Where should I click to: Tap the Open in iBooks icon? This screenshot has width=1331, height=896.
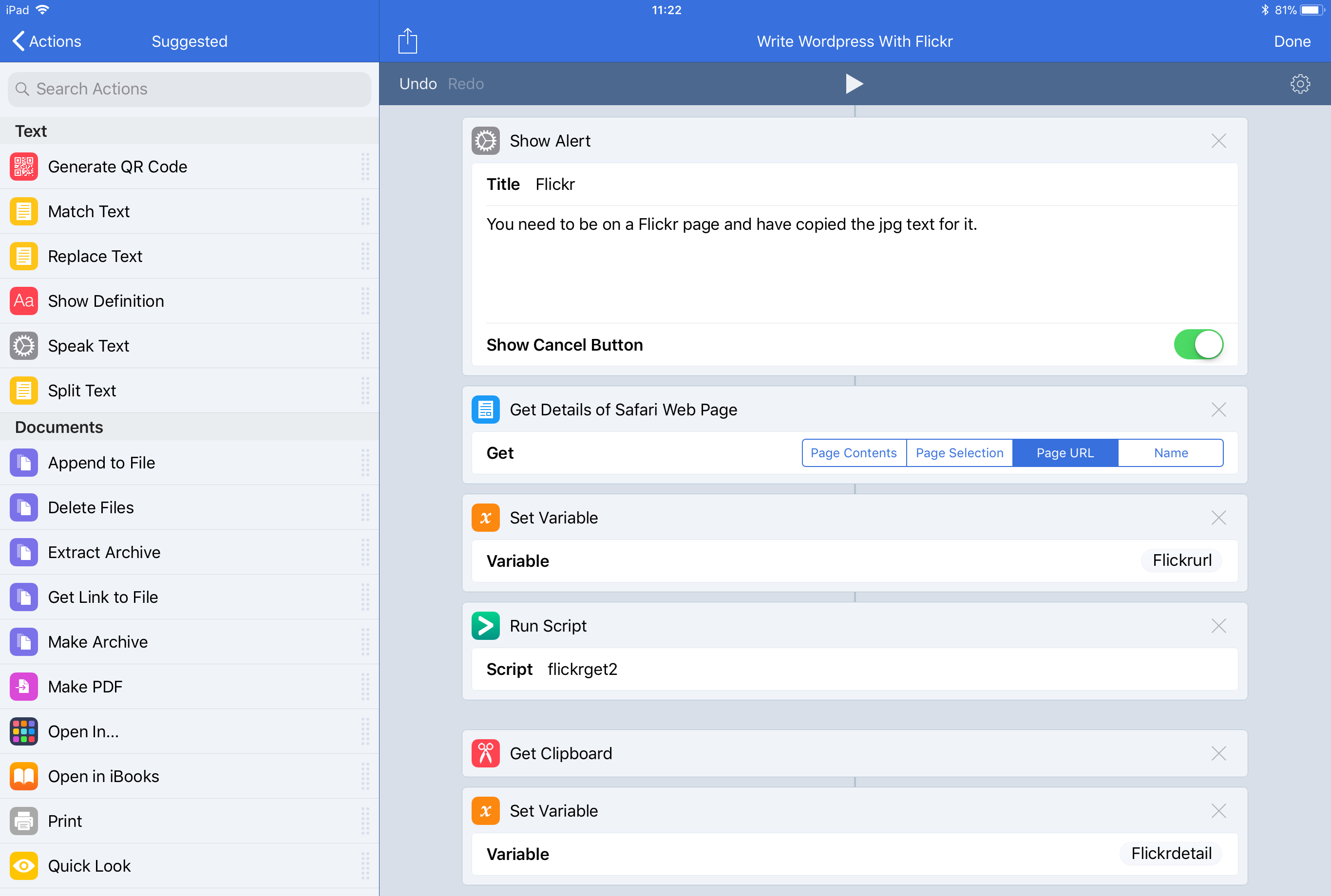24,776
